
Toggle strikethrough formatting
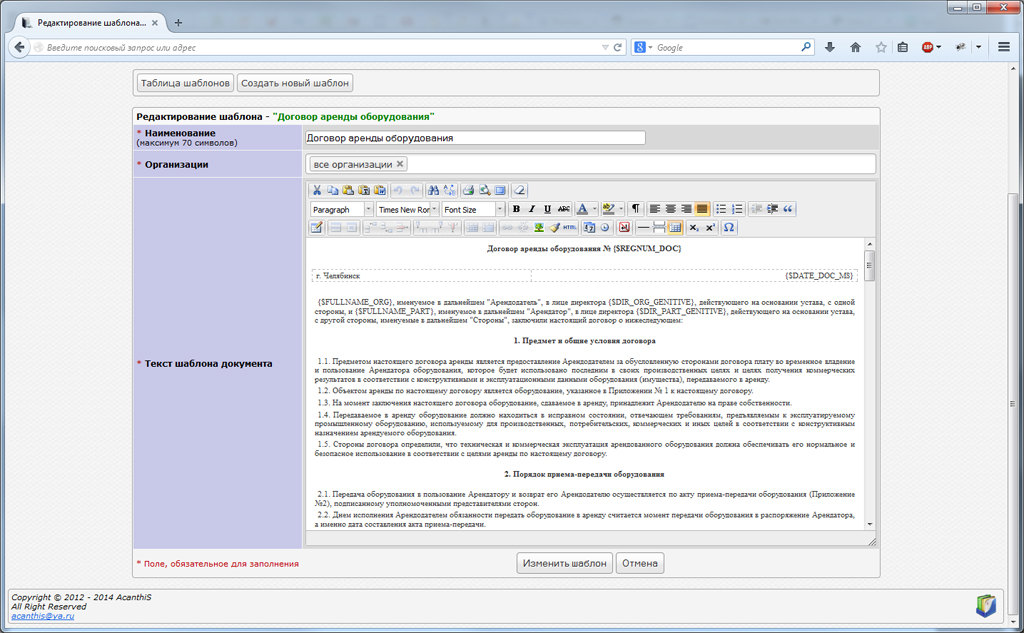[564, 209]
